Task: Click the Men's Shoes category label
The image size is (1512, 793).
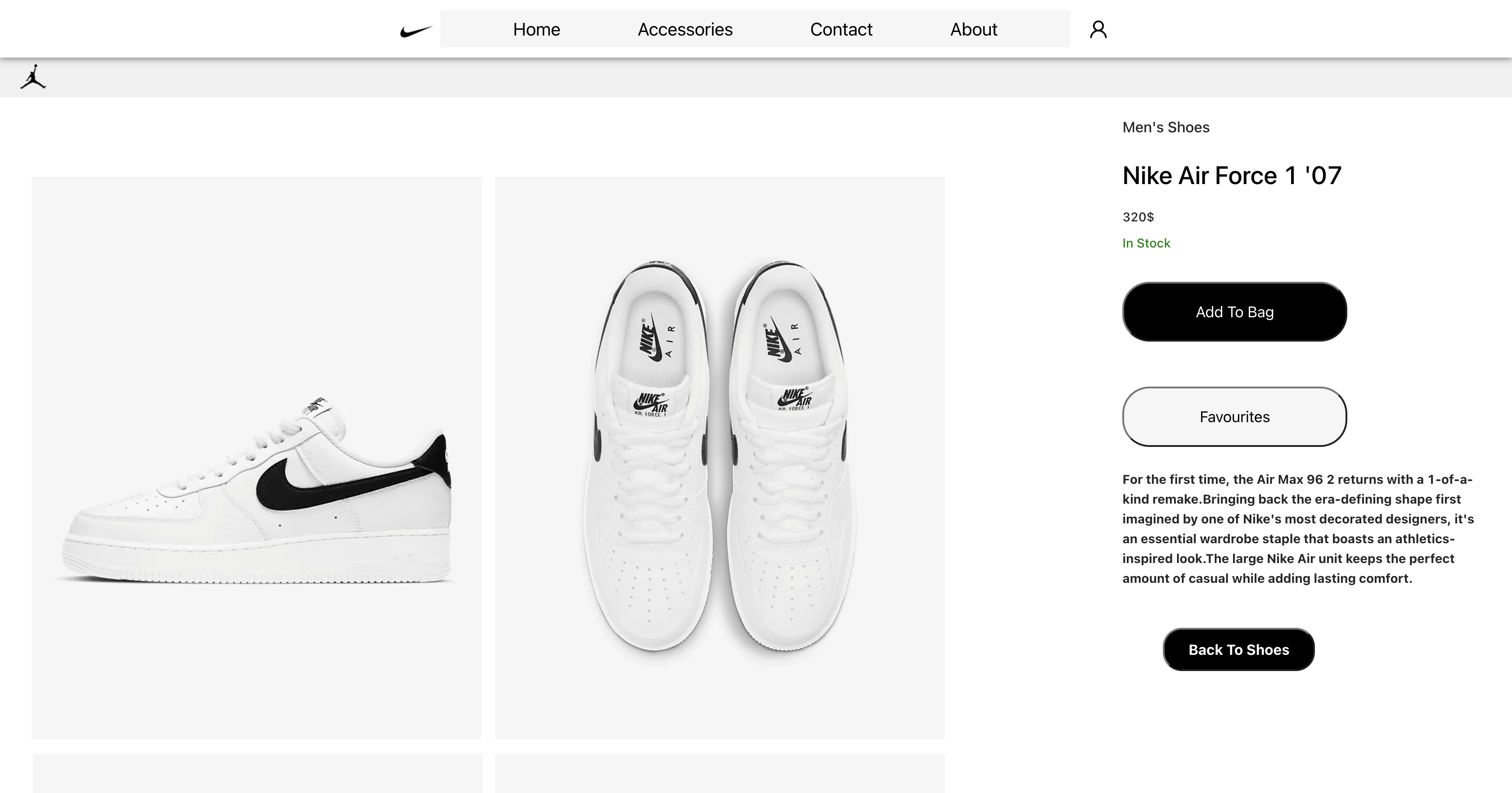Action: pos(1165,127)
